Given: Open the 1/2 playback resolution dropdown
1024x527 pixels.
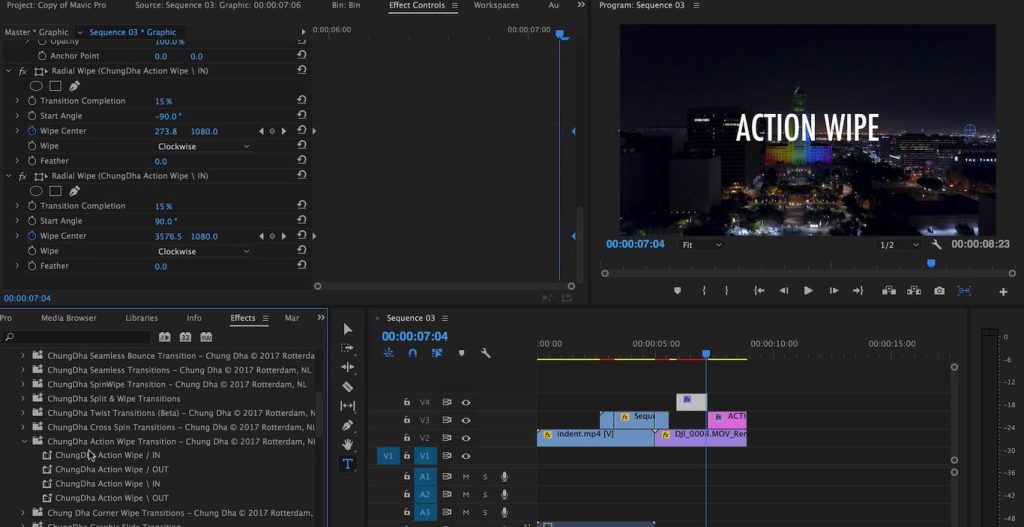Looking at the screenshot, I should coord(899,245).
